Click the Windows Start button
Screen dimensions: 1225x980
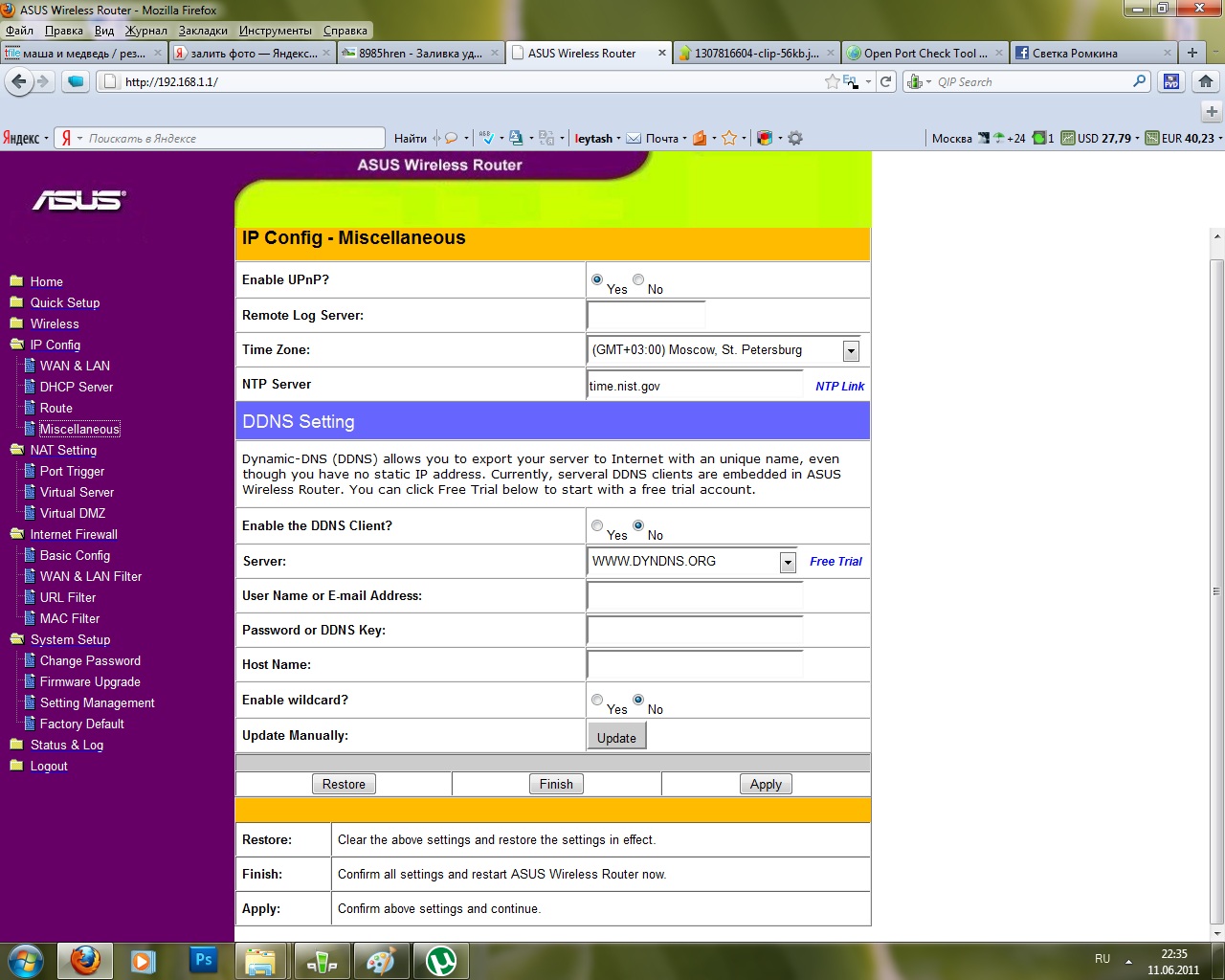[x=26, y=960]
